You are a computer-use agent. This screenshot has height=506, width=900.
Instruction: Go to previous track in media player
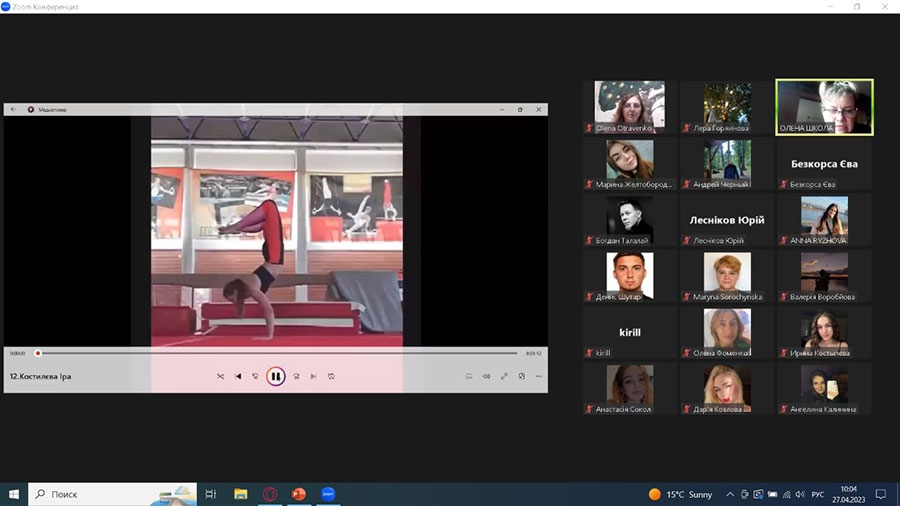click(238, 376)
